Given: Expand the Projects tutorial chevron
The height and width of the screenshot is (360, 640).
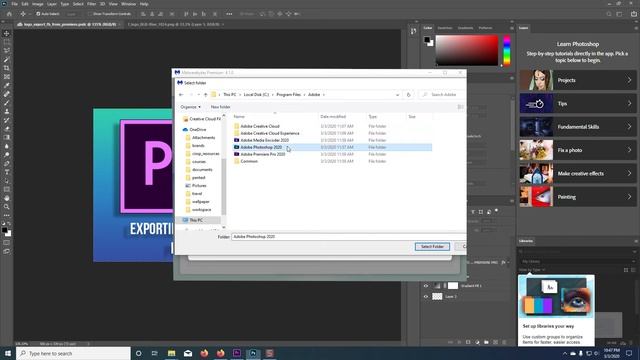Looking at the screenshot, I should tap(629, 80).
